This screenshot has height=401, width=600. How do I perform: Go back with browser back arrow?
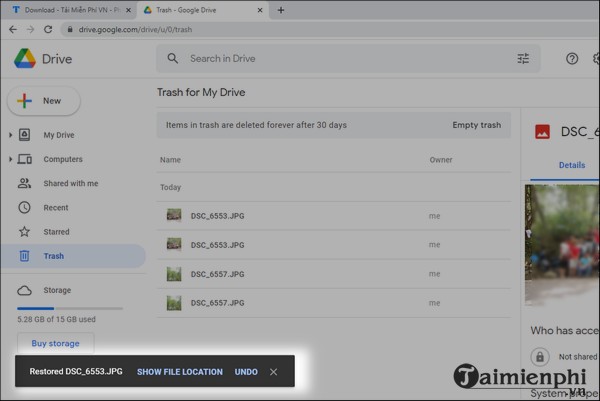click(x=13, y=29)
